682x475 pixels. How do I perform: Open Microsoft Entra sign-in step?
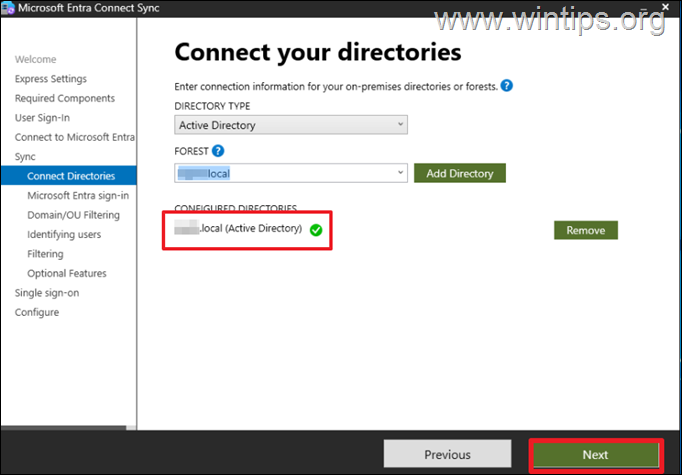click(78, 196)
